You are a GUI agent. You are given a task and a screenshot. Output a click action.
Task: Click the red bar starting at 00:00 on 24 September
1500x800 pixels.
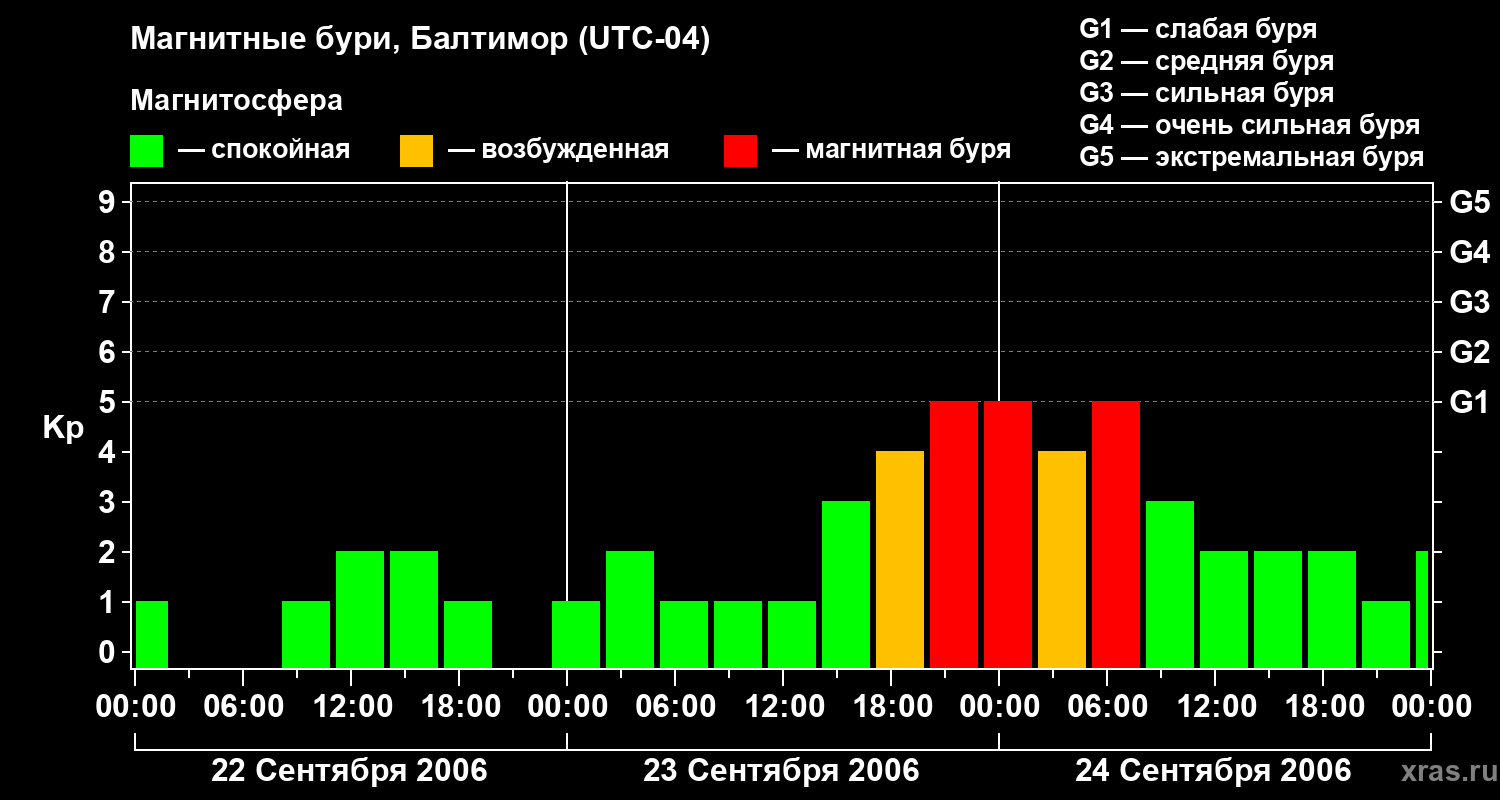(x=1008, y=534)
